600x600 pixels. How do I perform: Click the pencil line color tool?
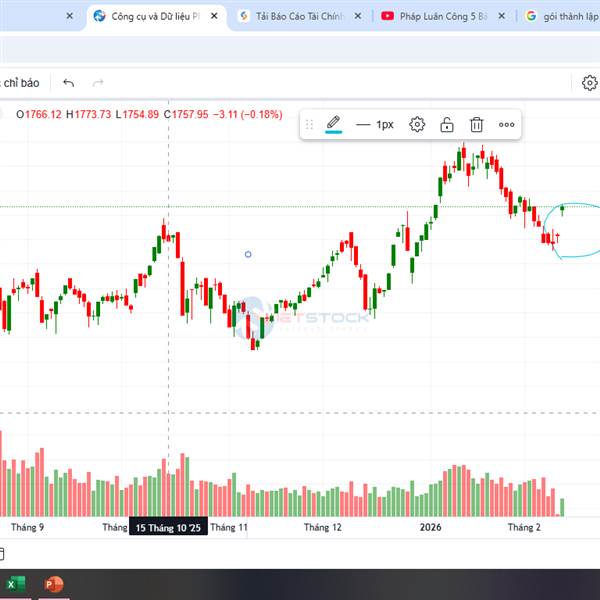tap(334, 125)
